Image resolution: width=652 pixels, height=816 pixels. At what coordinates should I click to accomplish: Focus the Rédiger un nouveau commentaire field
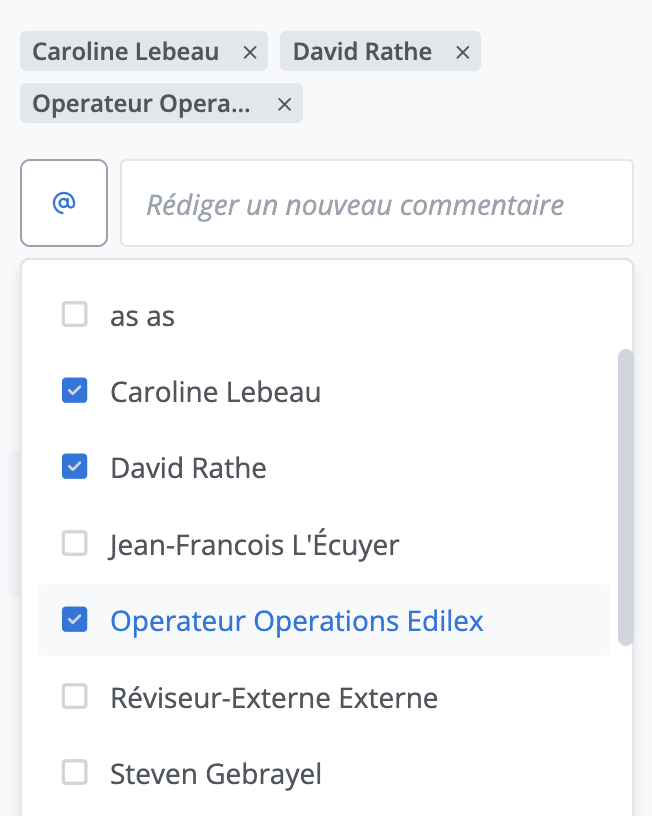point(376,204)
